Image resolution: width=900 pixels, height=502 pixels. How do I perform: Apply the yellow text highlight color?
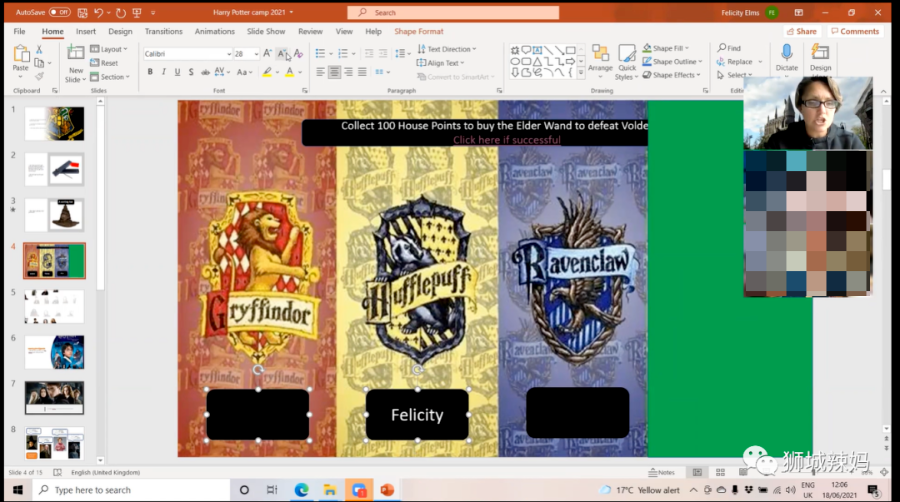click(x=267, y=72)
